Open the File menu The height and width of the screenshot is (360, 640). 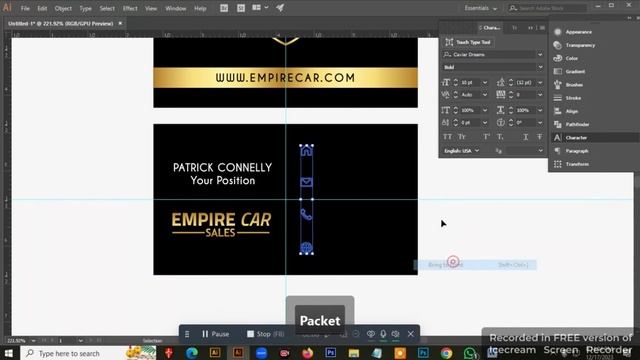pos(25,8)
